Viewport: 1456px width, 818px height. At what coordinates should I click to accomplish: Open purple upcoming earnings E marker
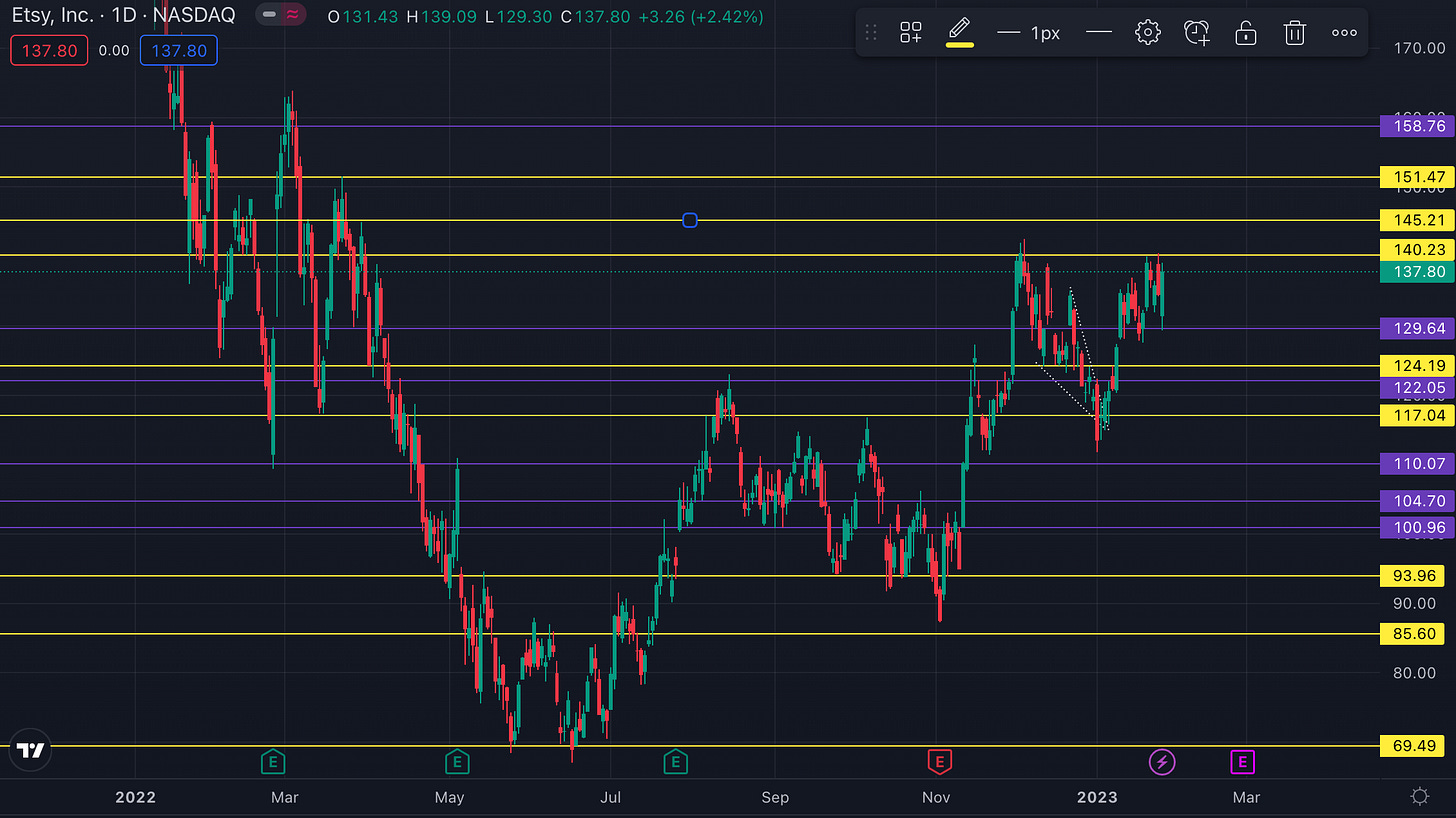(x=1242, y=763)
